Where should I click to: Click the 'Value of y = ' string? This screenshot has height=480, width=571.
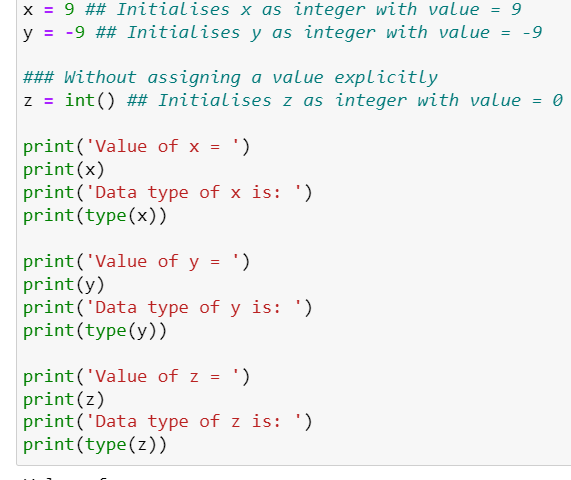162,262
